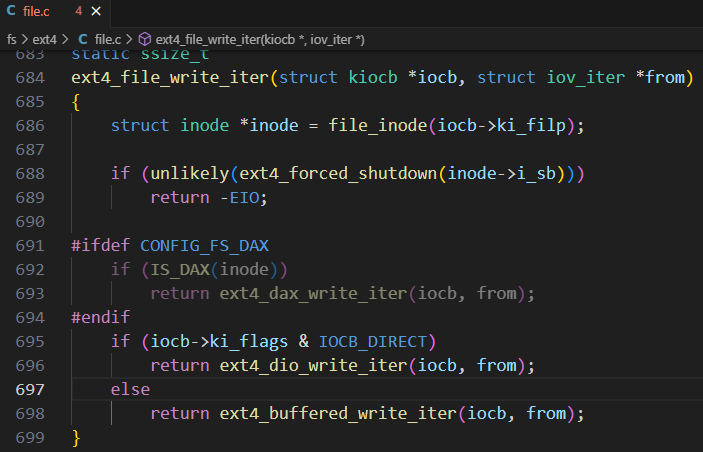Open the file.c breadcrumb item
This screenshot has height=452, width=703.
click(x=108, y=39)
